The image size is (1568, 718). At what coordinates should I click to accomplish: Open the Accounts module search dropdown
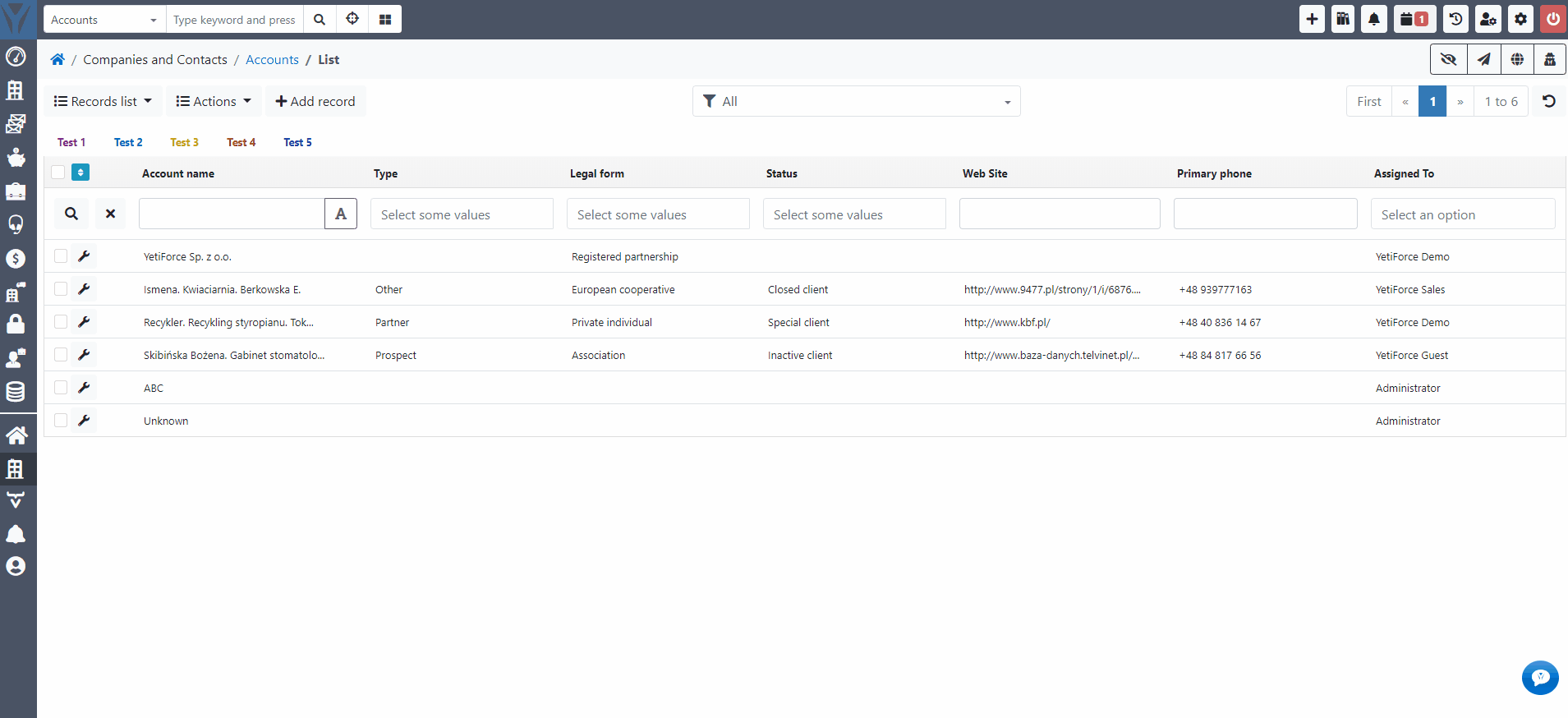pyautogui.click(x=104, y=19)
